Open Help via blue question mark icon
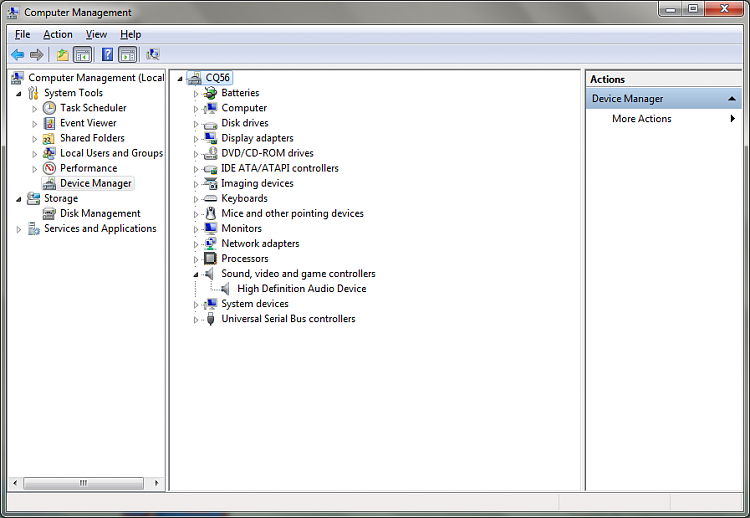The image size is (750, 518). [108, 55]
